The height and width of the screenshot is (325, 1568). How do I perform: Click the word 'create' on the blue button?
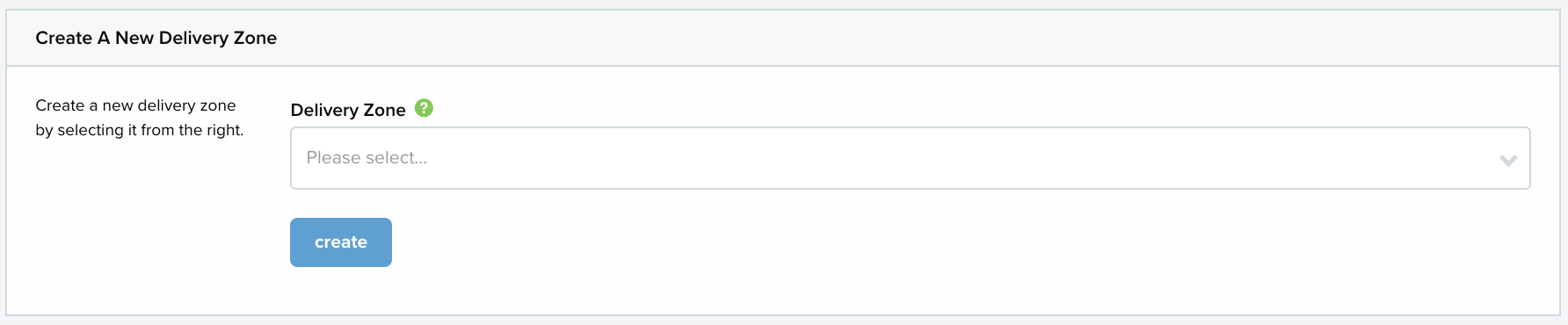[341, 242]
